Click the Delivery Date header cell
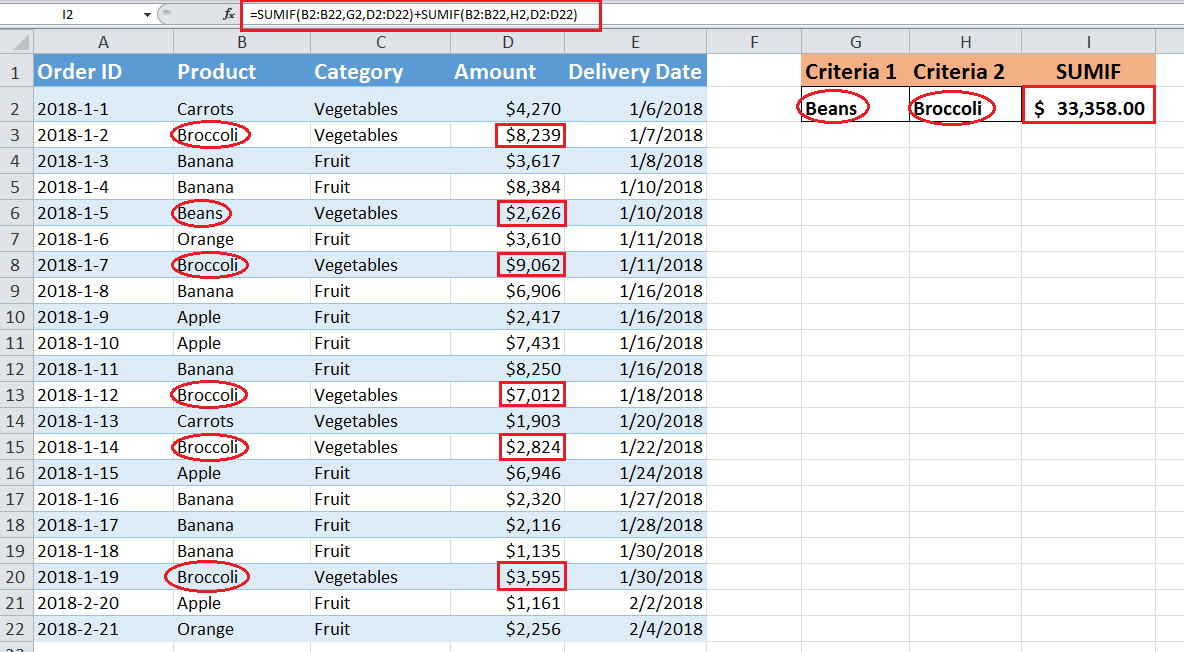 [635, 72]
